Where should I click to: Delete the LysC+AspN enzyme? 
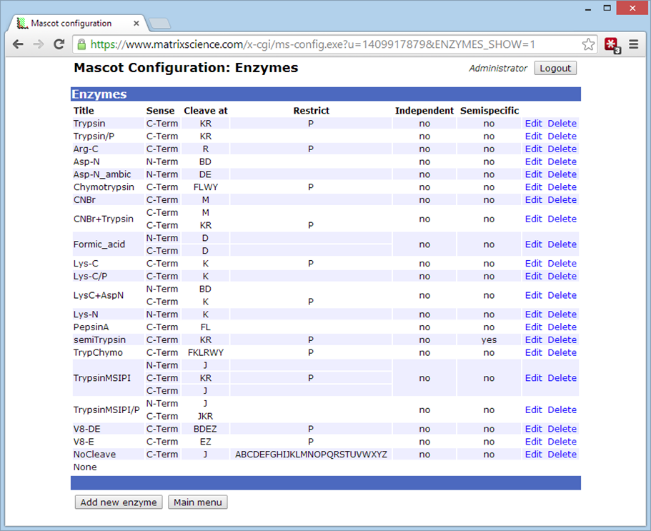(x=562, y=296)
